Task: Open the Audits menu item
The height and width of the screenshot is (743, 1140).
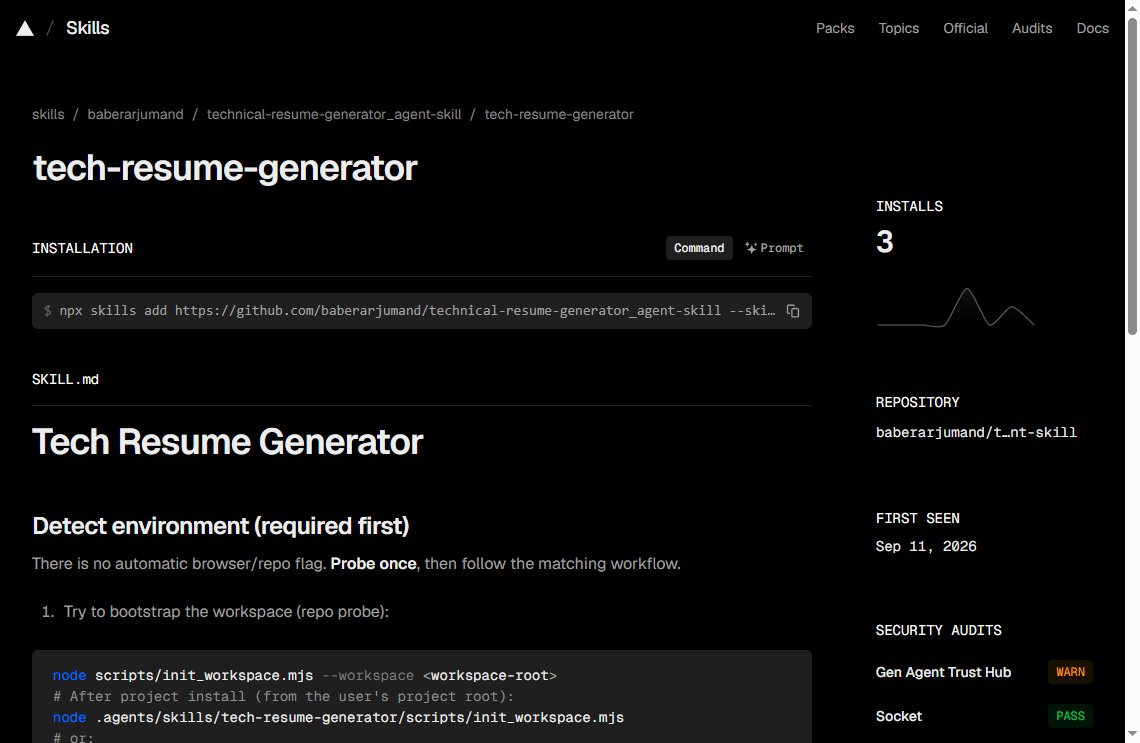Action: click(x=1032, y=28)
